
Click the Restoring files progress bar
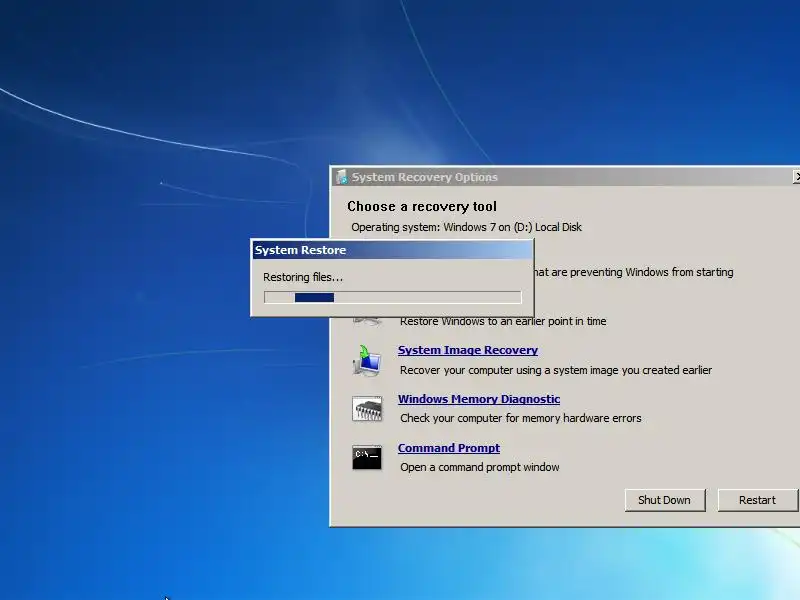click(393, 297)
